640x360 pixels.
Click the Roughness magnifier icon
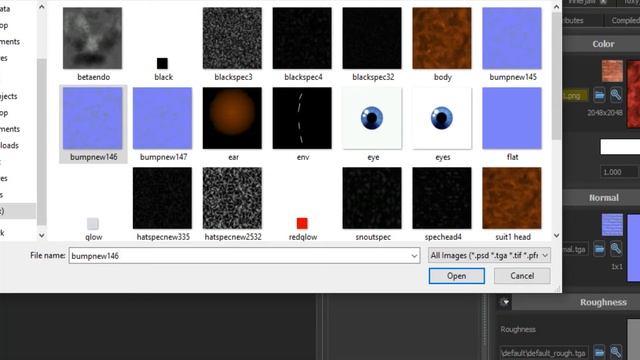[616, 352]
